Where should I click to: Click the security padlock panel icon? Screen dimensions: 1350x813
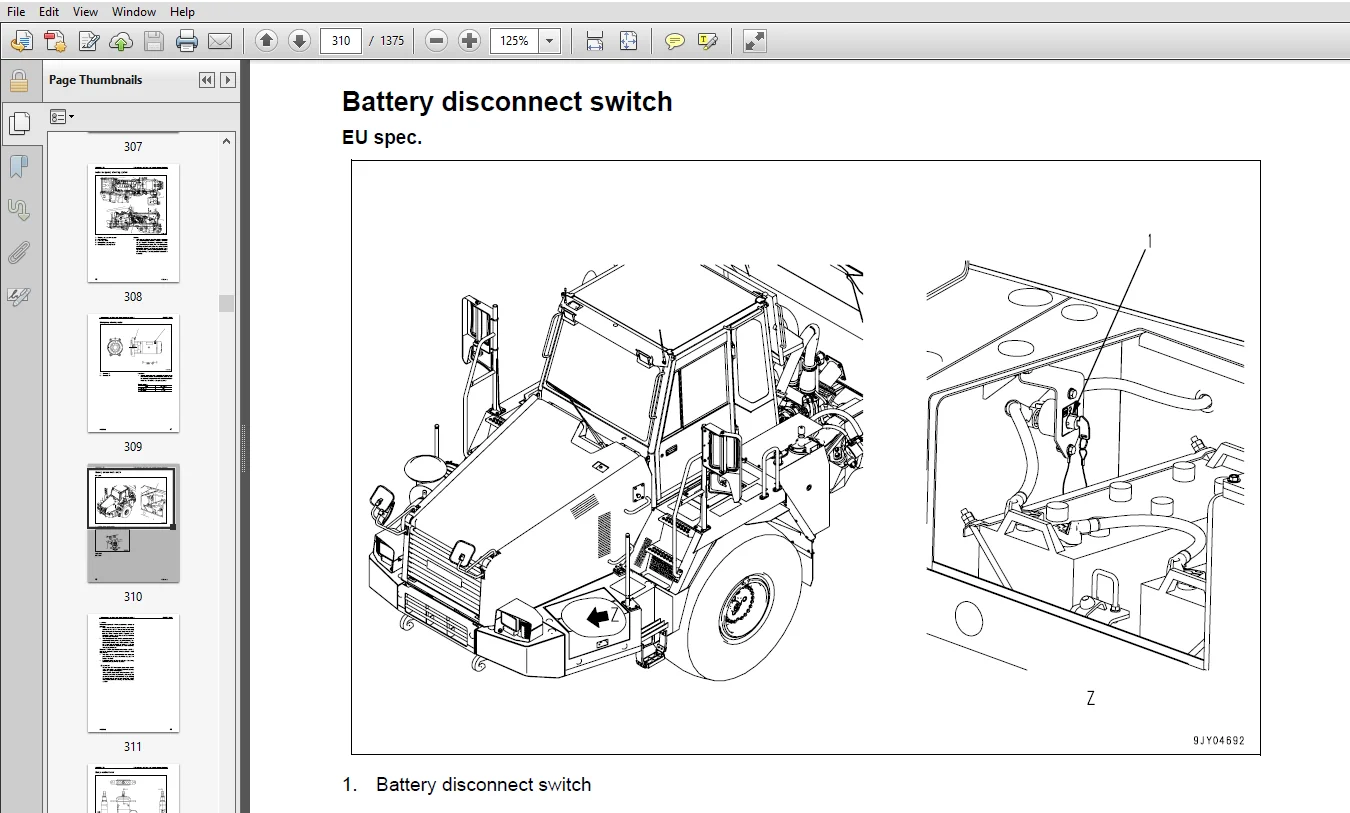[x=19, y=81]
